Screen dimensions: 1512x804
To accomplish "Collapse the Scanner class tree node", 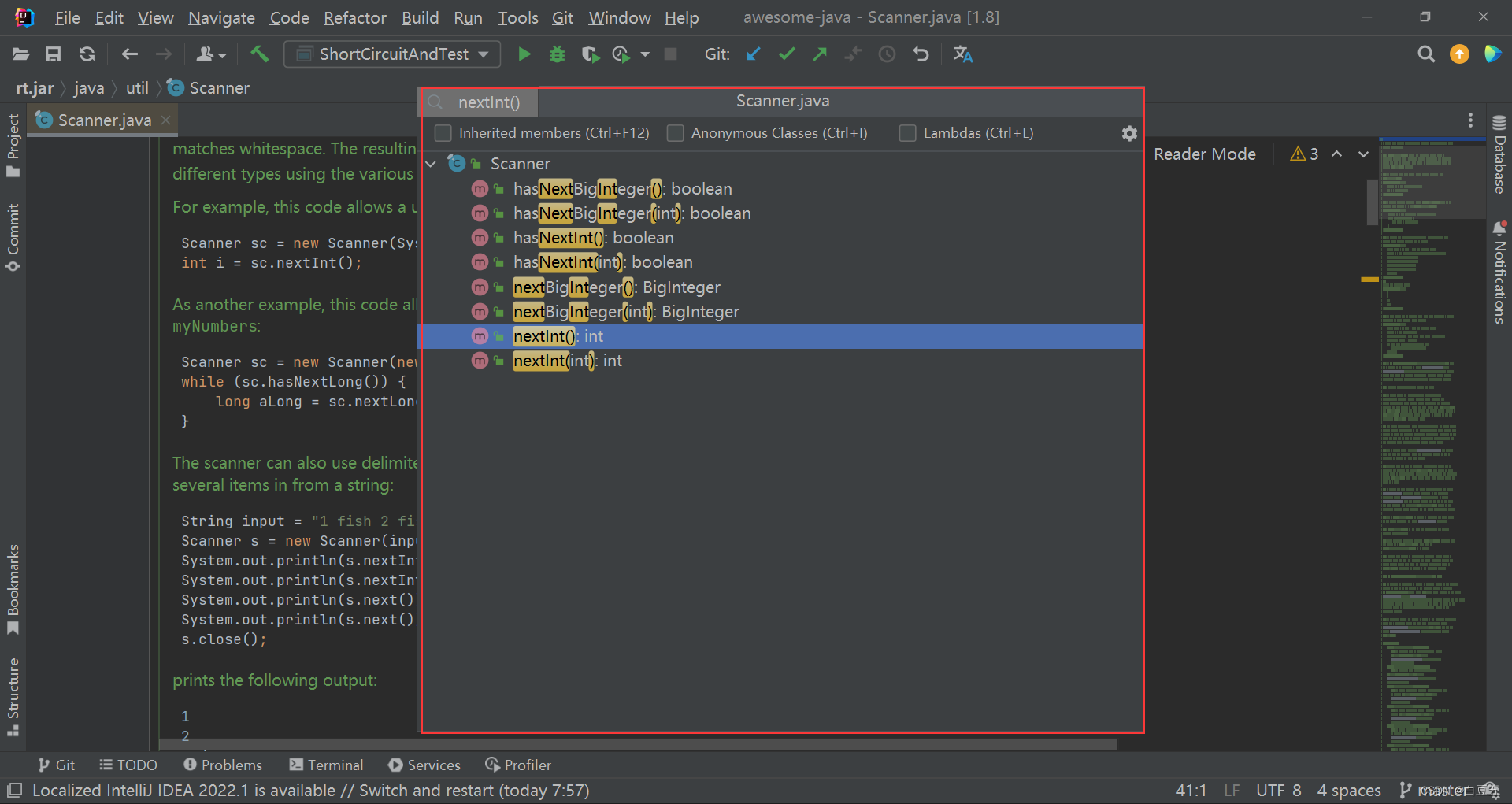I will pyautogui.click(x=431, y=164).
